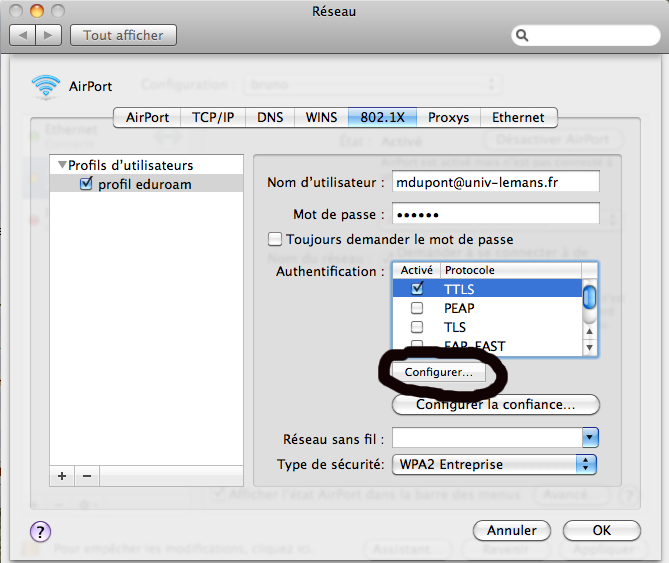The height and width of the screenshot is (563, 669).
Task: Enable the PEAP protocol checkbox
Action: coord(417,308)
